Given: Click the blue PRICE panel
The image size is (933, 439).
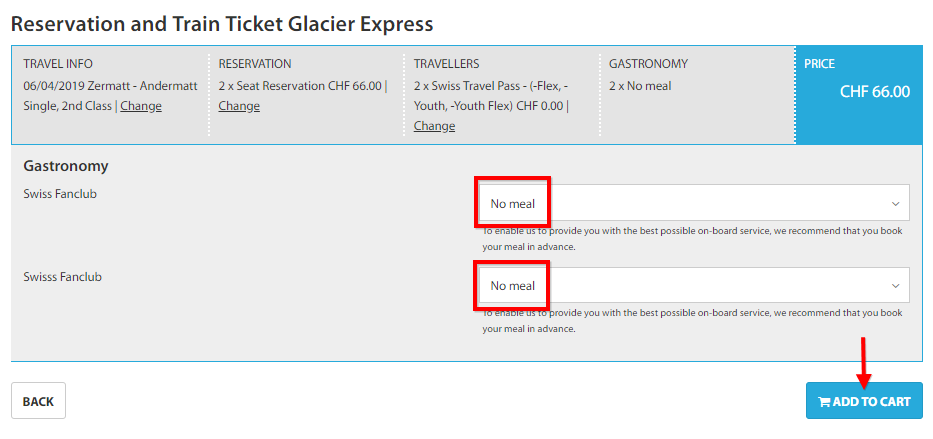Looking at the screenshot, I should (863, 95).
